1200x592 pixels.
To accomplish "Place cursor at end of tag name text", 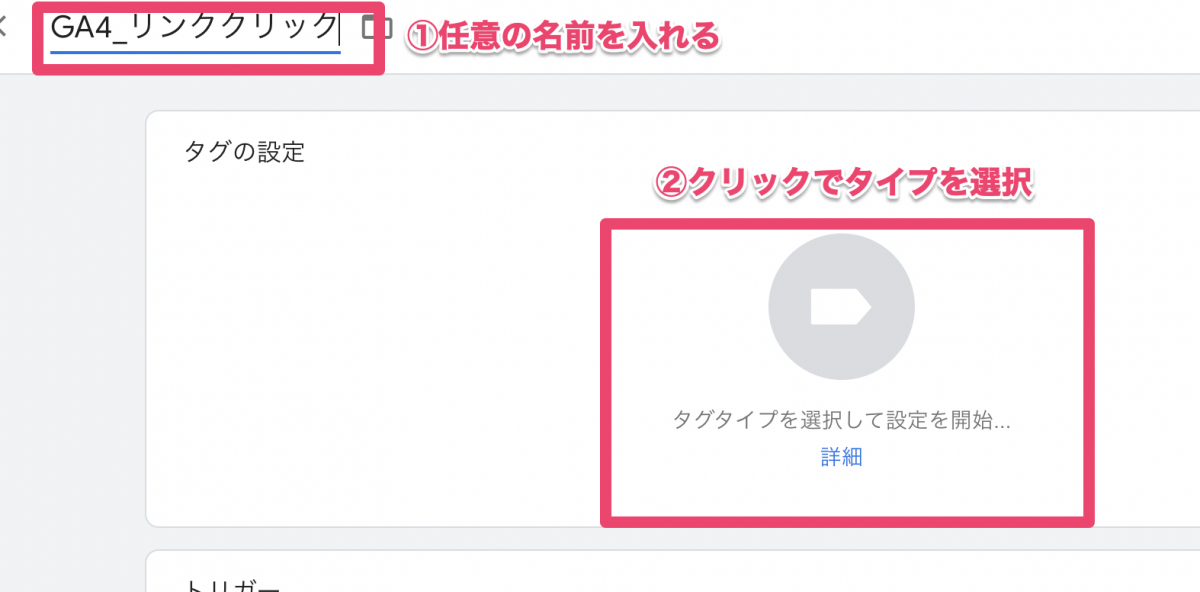I will (x=339, y=28).
